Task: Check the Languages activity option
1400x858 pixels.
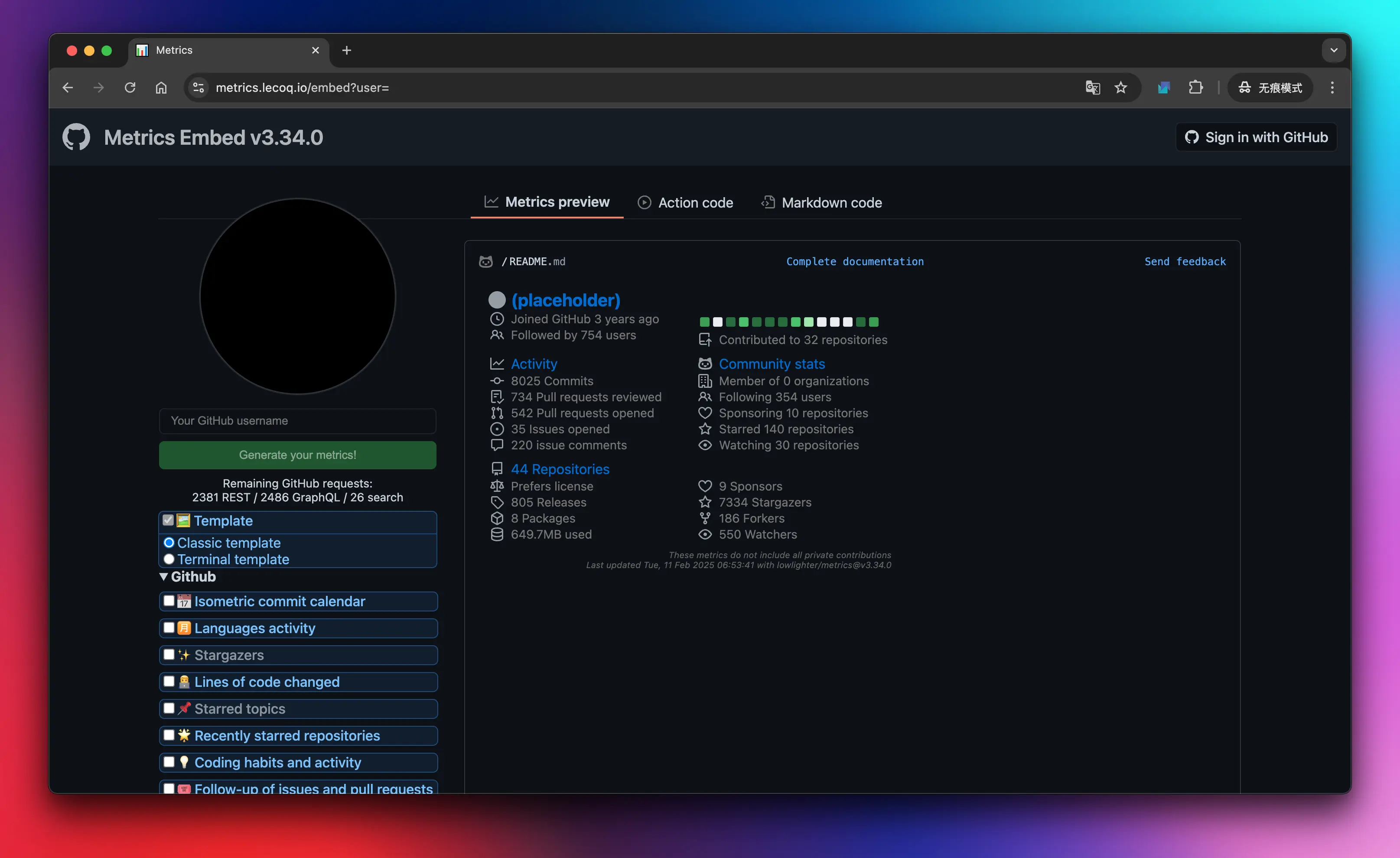Action: pos(169,627)
